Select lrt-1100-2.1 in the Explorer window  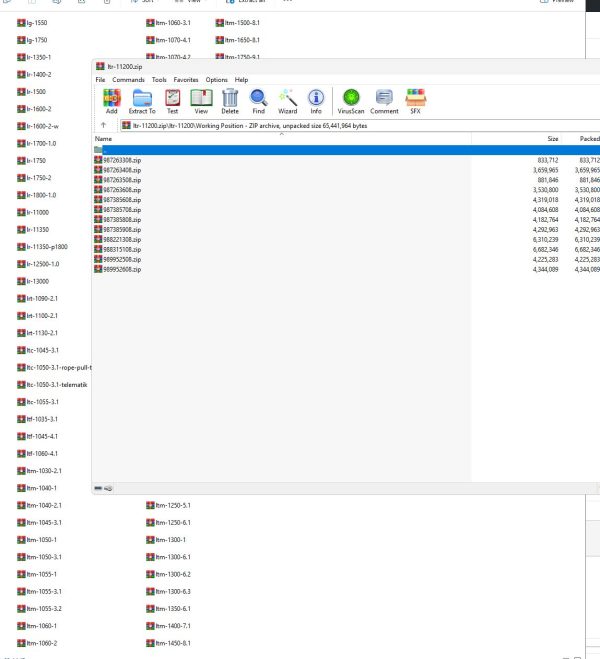tap(37, 316)
